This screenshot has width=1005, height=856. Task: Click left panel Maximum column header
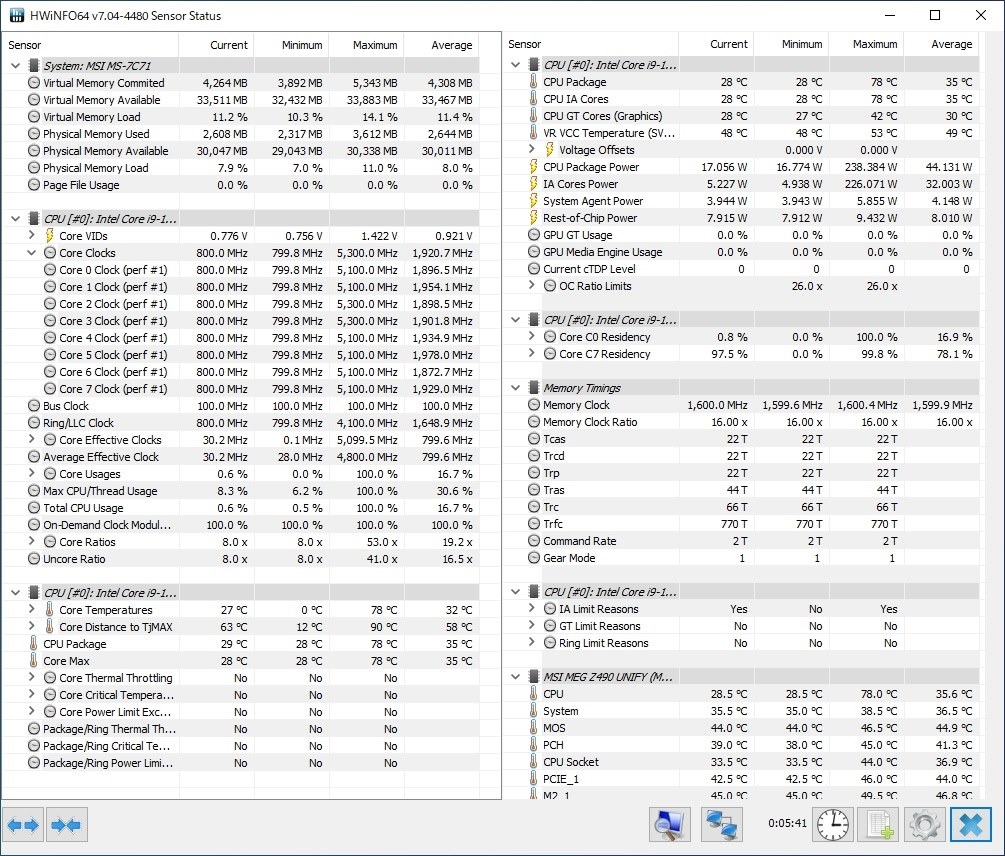367,45
